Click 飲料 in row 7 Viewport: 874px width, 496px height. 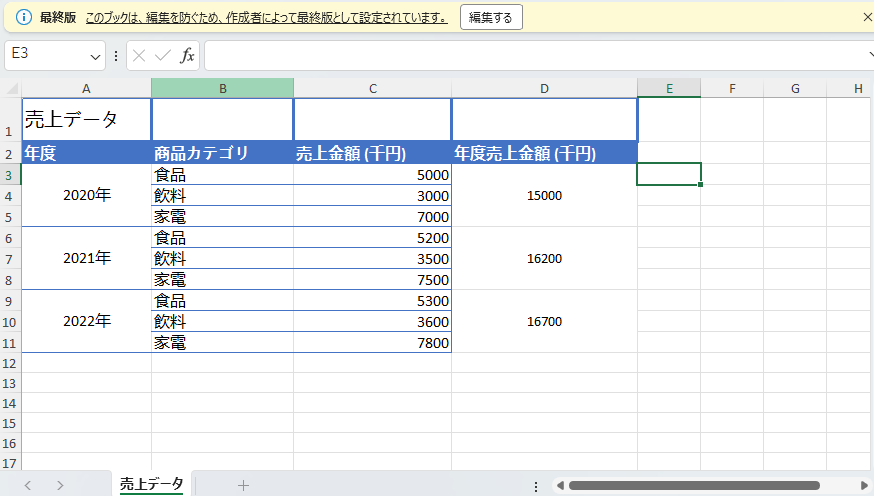pyautogui.click(x=222, y=259)
